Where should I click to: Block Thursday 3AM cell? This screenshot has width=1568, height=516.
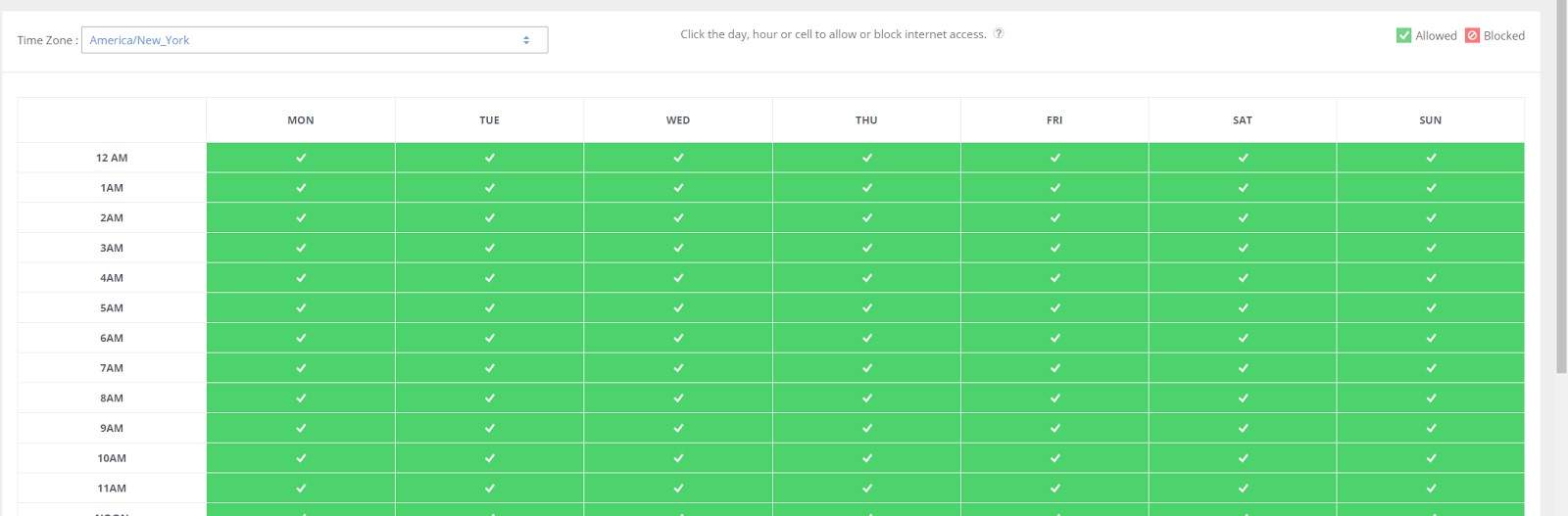(866, 248)
